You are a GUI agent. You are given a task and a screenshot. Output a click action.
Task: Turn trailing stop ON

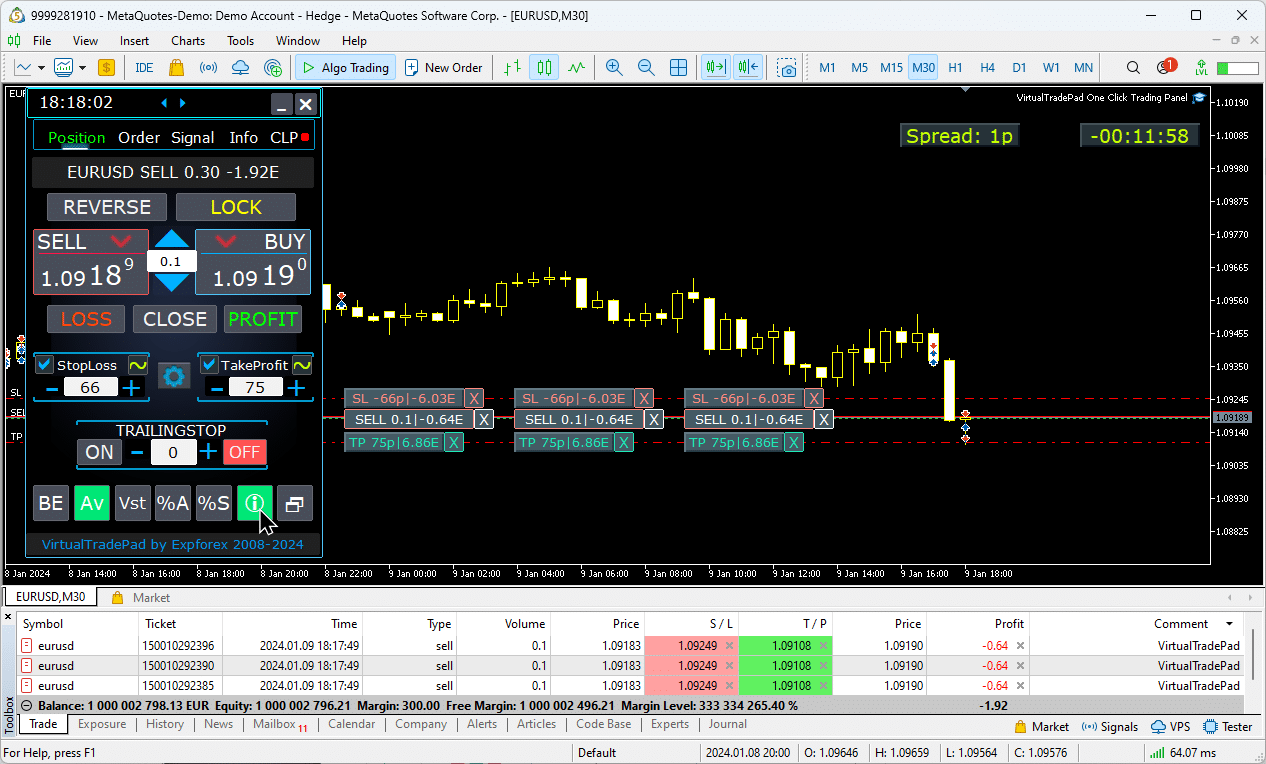99,452
